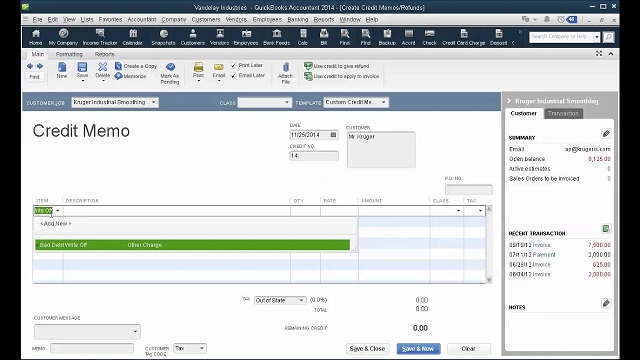Click Use credit to apply to invoice
The width and height of the screenshot is (640, 360).
click(x=342, y=76)
